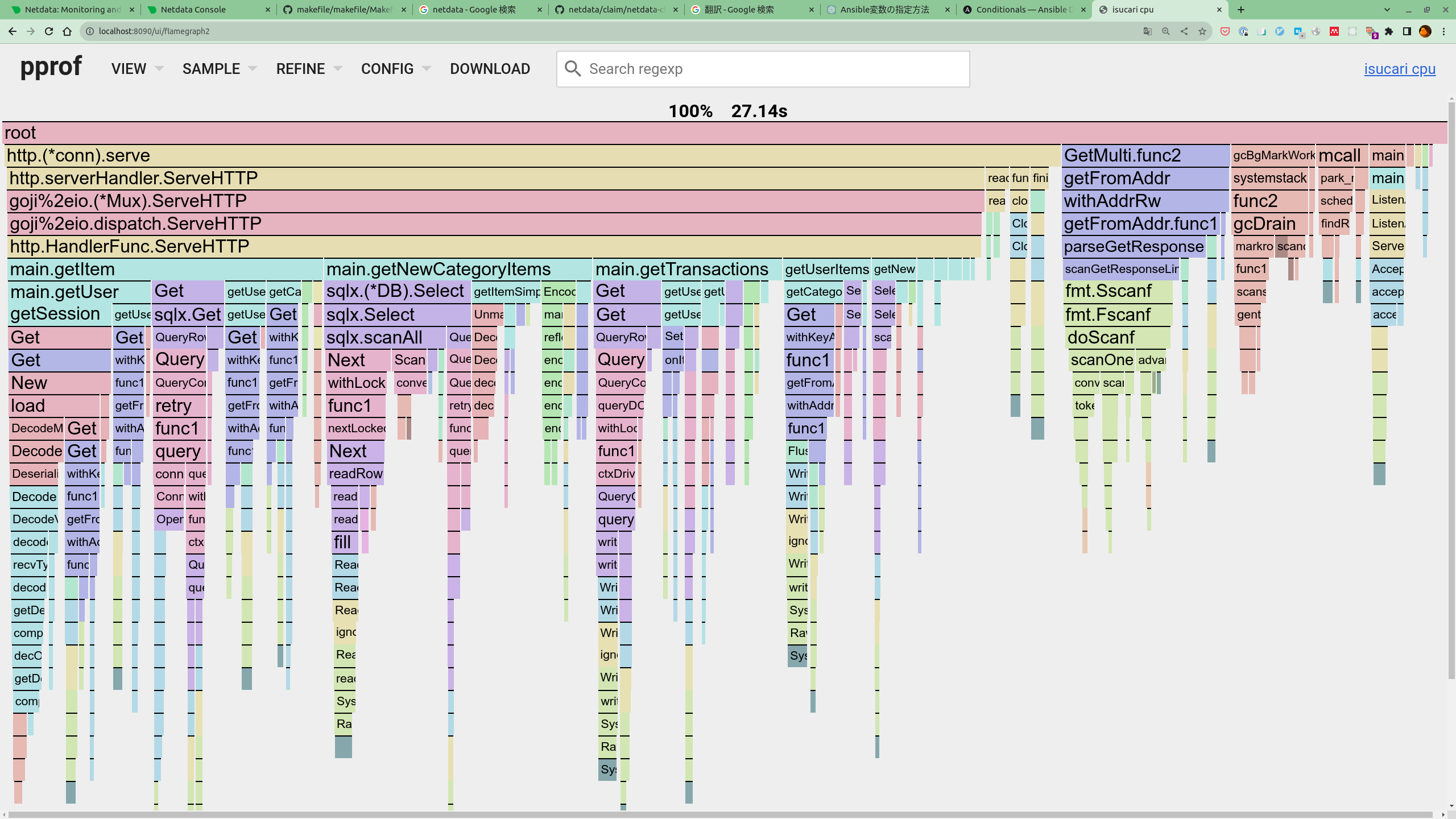Select the 'parseGetResponse' frame
This screenshot has width=1456, height=819.
pyautogui.click(x=1134, y=246)
